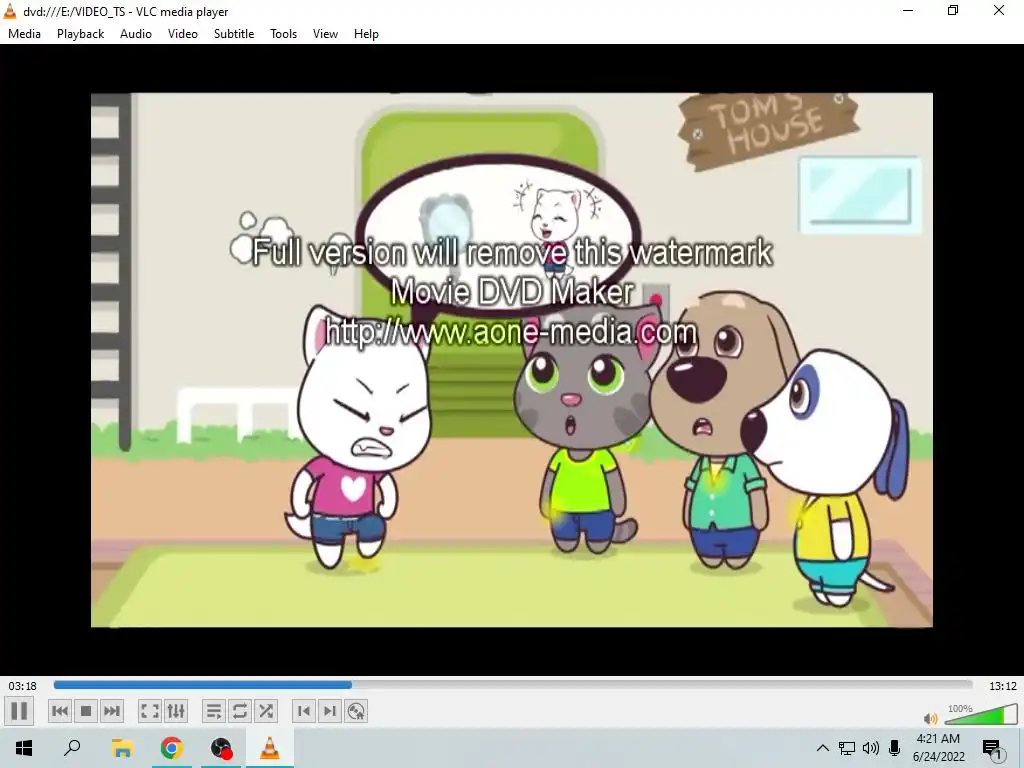Toggle fullscreen video mode
The image size is (1024, 768).
150,711
